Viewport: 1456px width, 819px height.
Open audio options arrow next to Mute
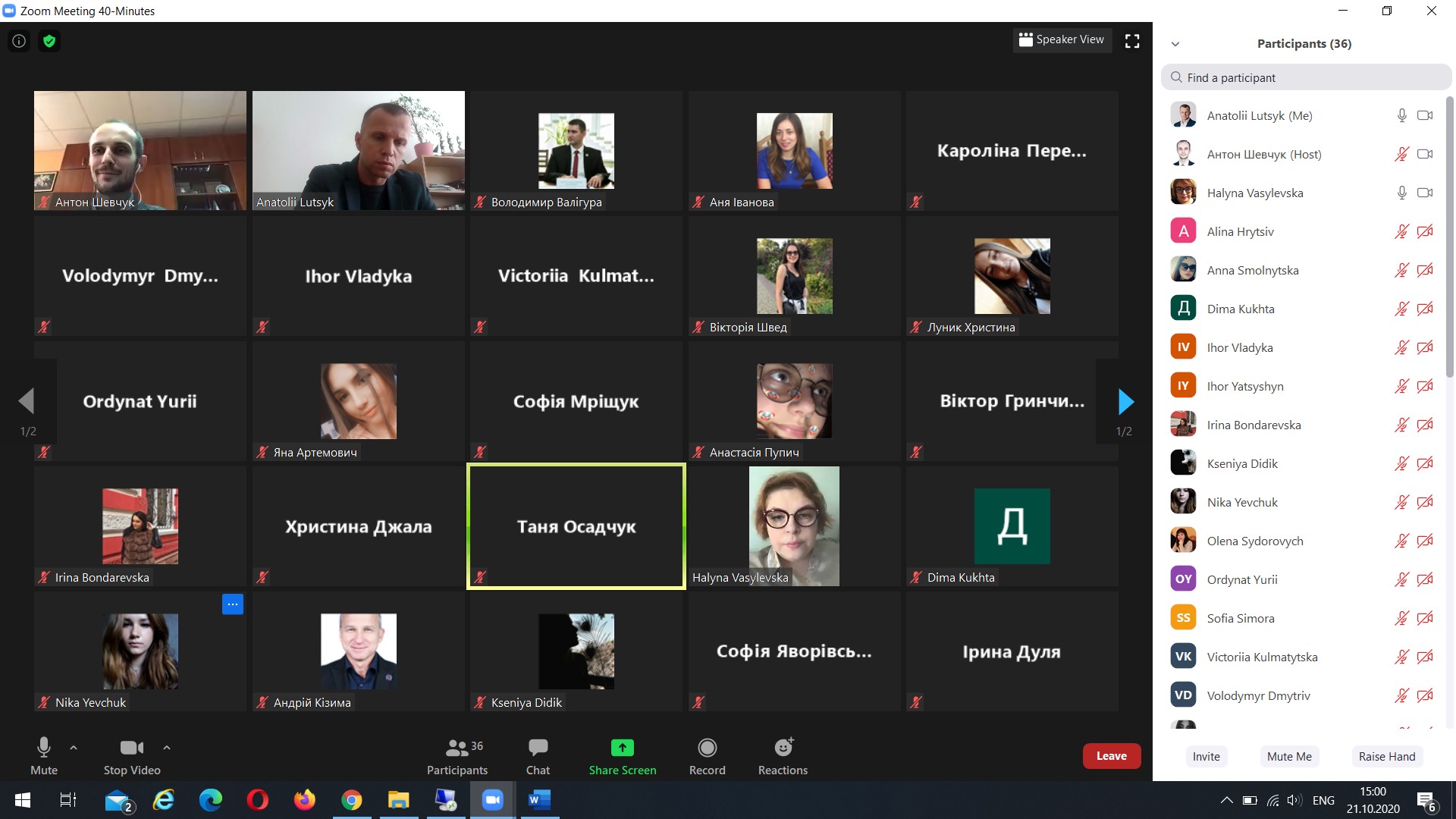pos(74,748)
